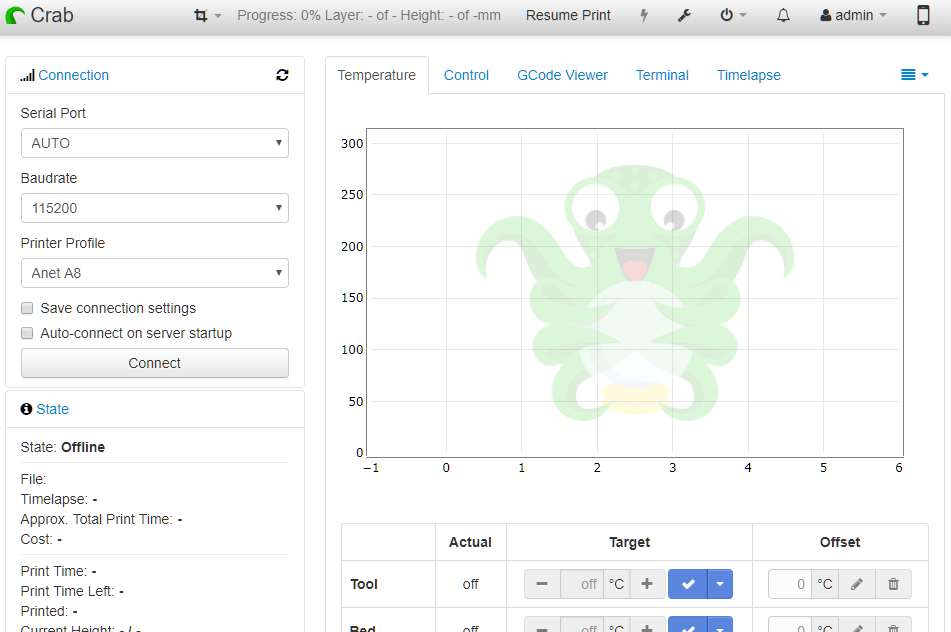Click the Print Time Left text
The image size is (951, 632).
(x=72, y=591)
